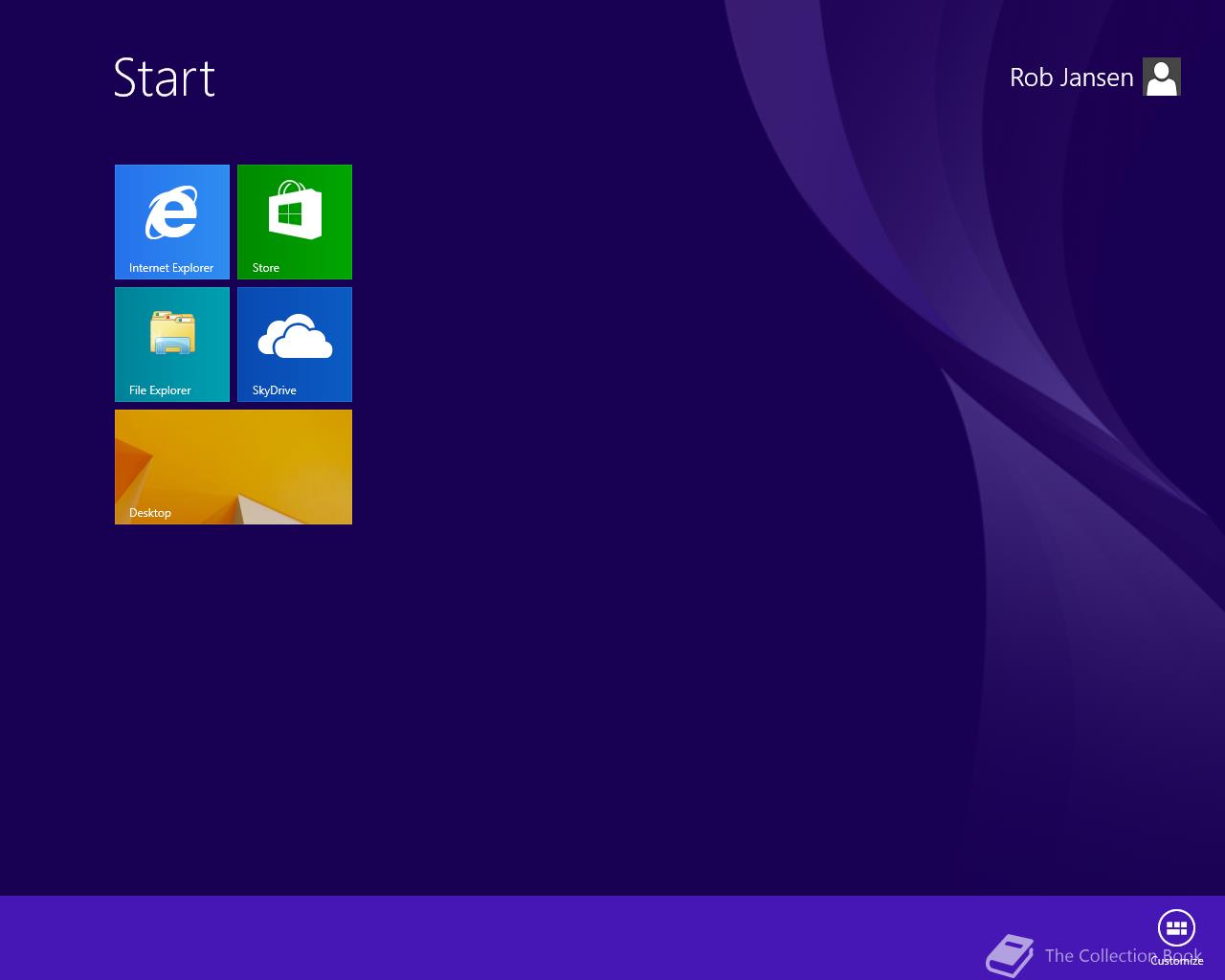Open the Internet Explorer tile

[x=172, y=222]
